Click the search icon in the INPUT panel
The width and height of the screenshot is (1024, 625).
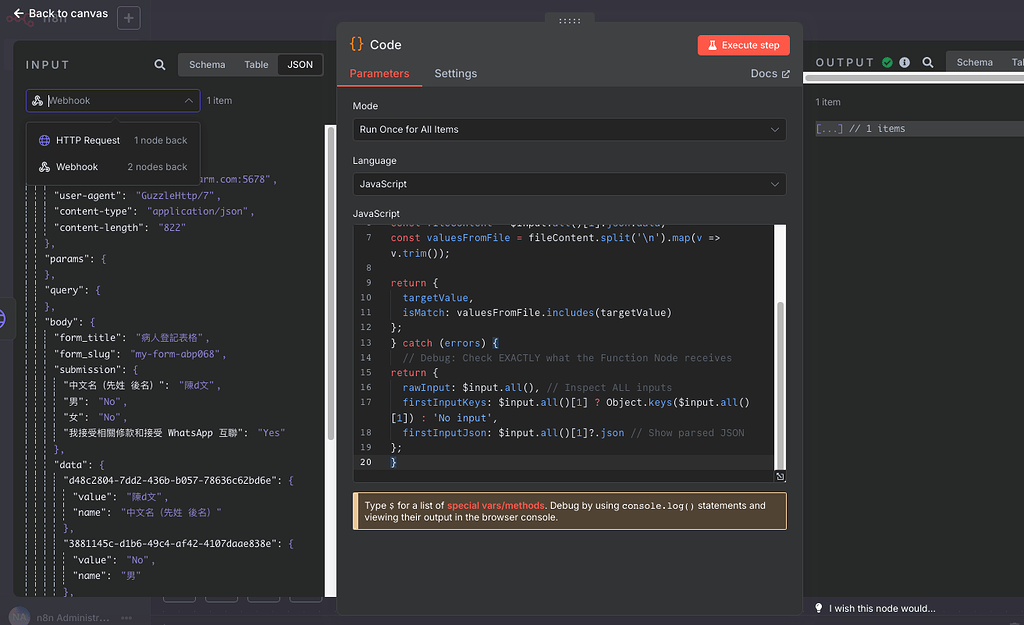coord(159,64)
